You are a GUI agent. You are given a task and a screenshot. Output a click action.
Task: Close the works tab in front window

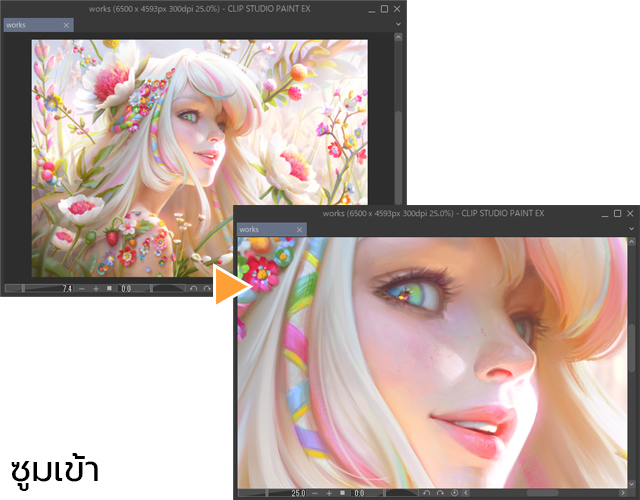(299, 229)
